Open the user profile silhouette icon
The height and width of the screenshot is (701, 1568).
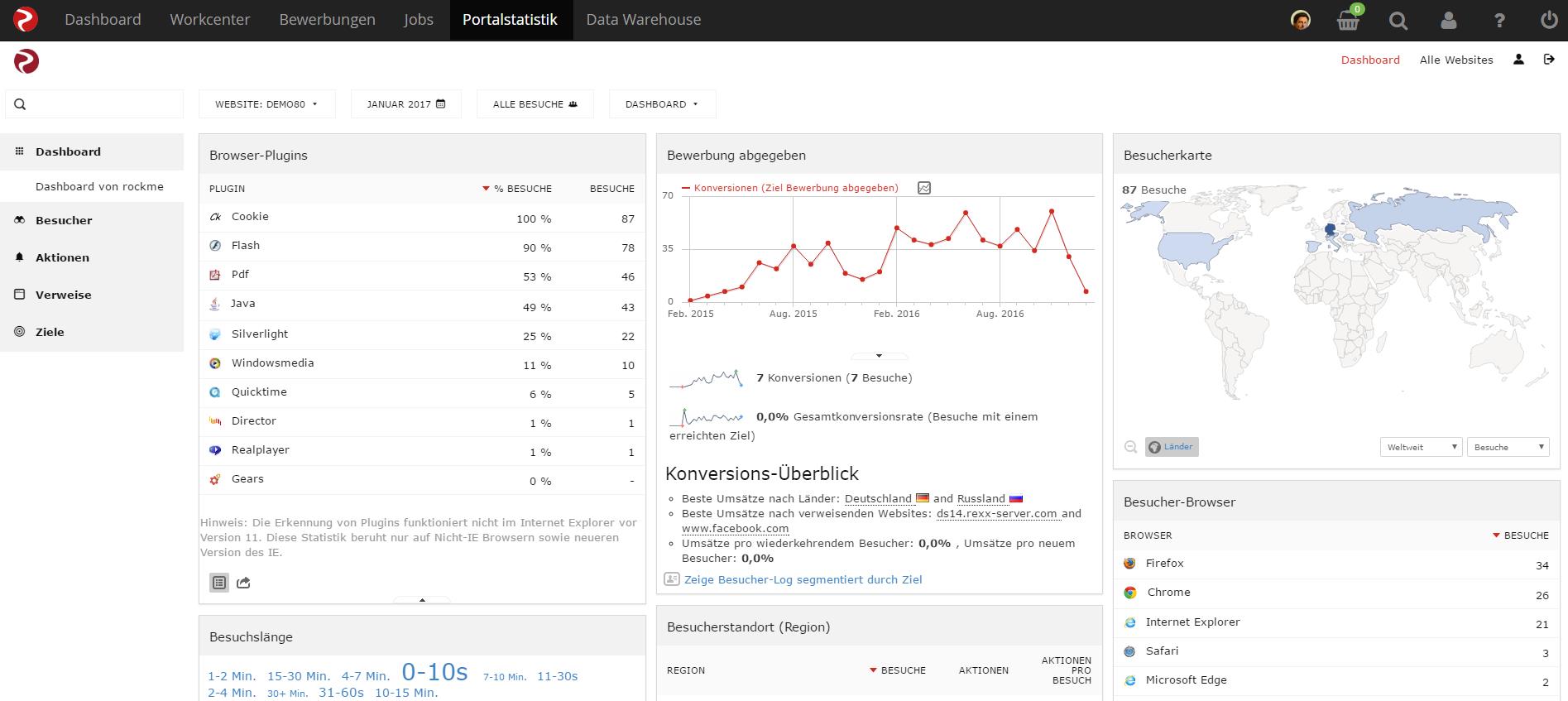click(x=1449, y=21)
